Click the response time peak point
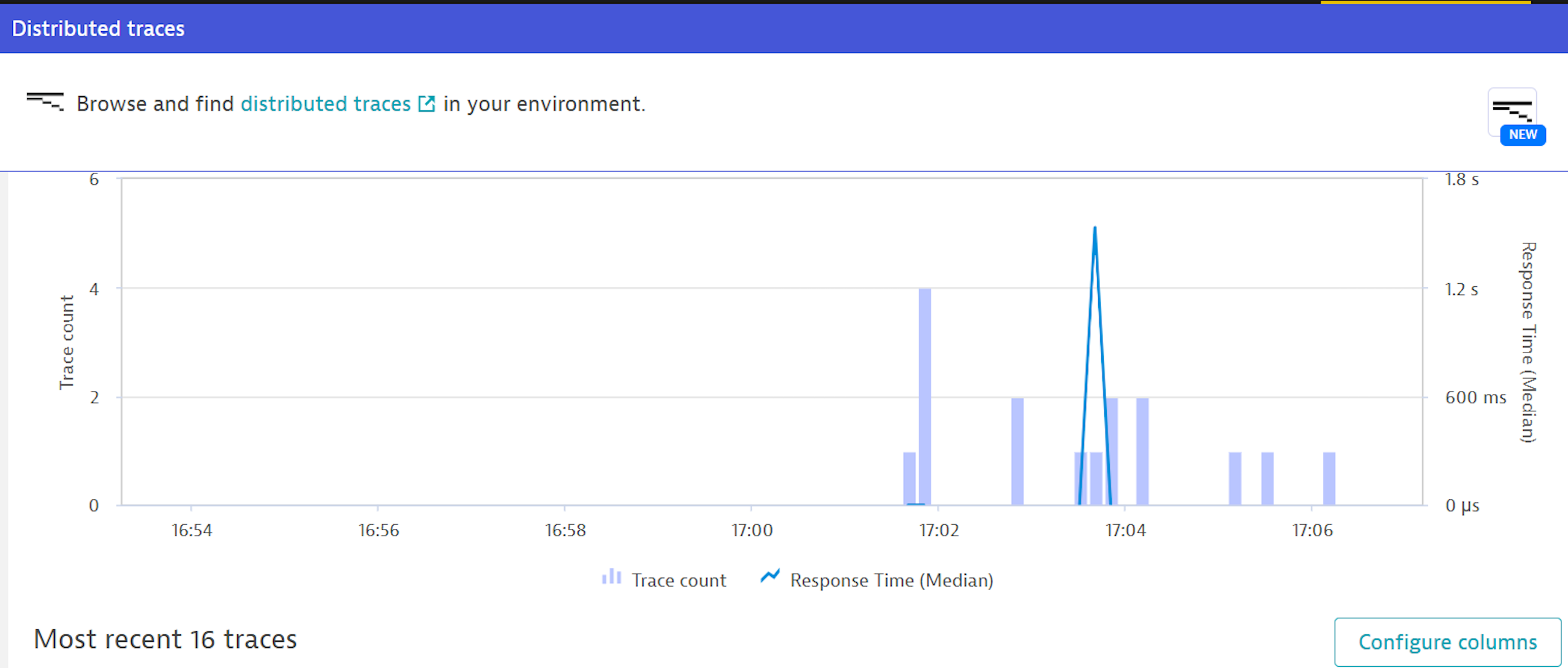This screenshot has width=1568, height=668. click(1095, 229)
